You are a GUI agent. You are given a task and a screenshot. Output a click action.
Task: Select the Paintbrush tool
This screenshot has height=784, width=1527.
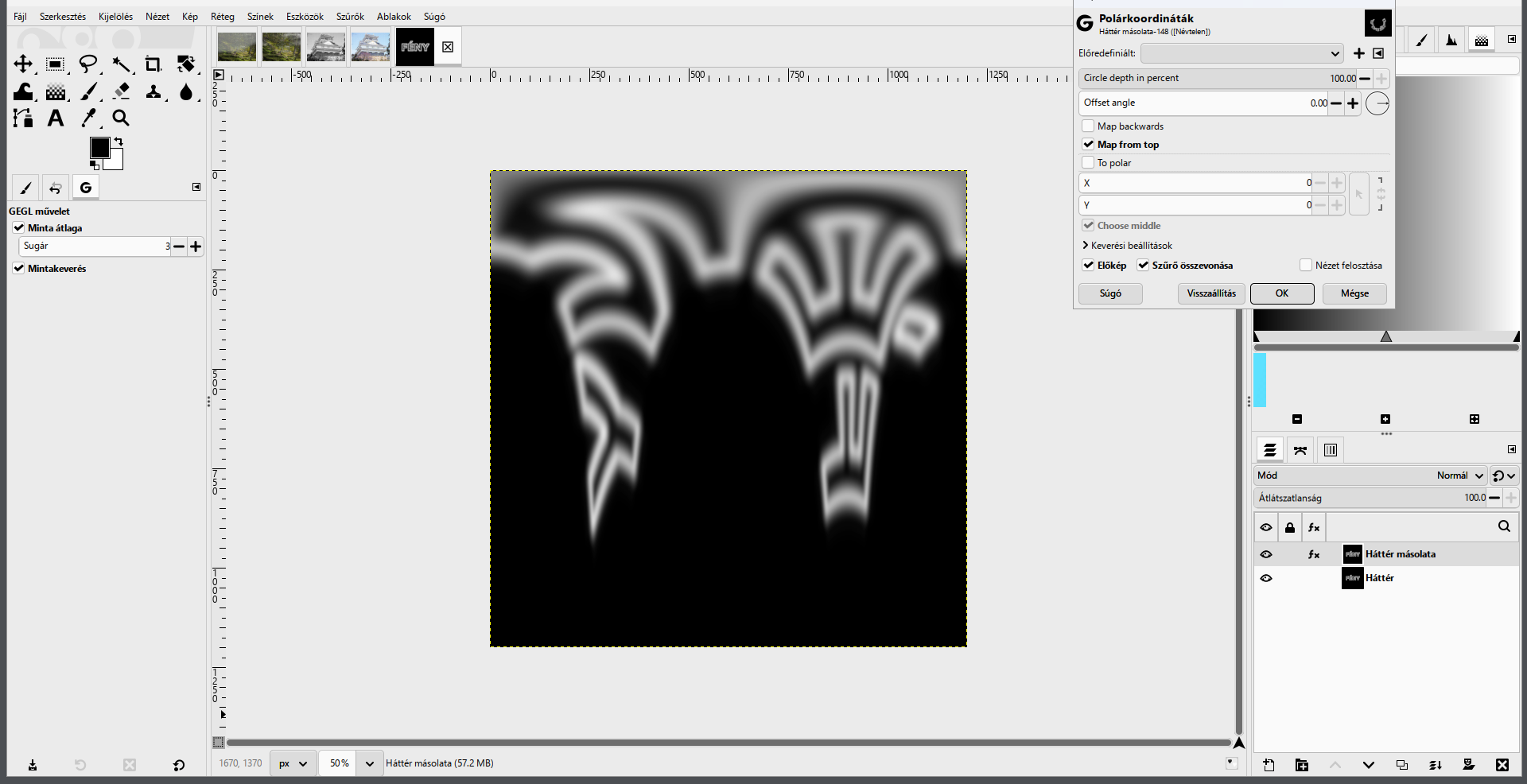(88, 91)
